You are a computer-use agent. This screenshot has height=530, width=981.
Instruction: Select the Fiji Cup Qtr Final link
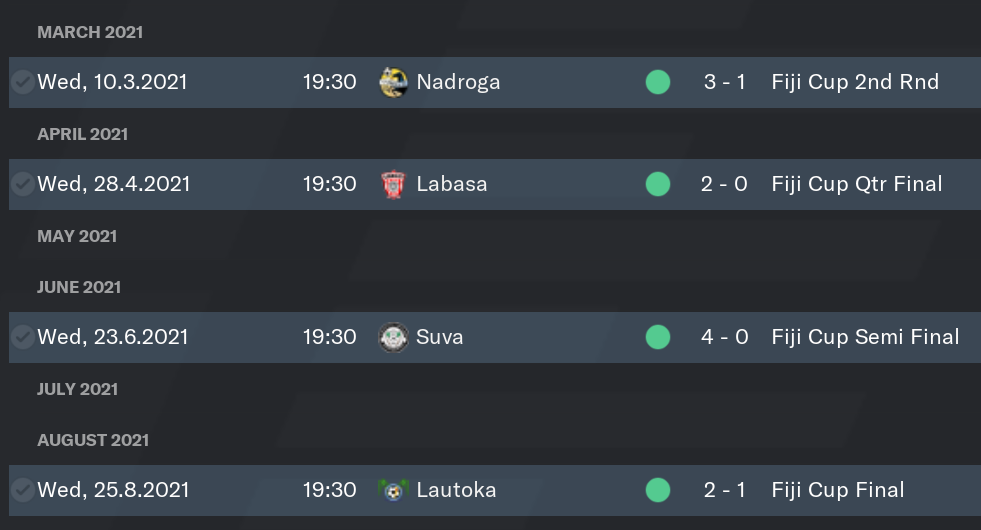(856, 184)
